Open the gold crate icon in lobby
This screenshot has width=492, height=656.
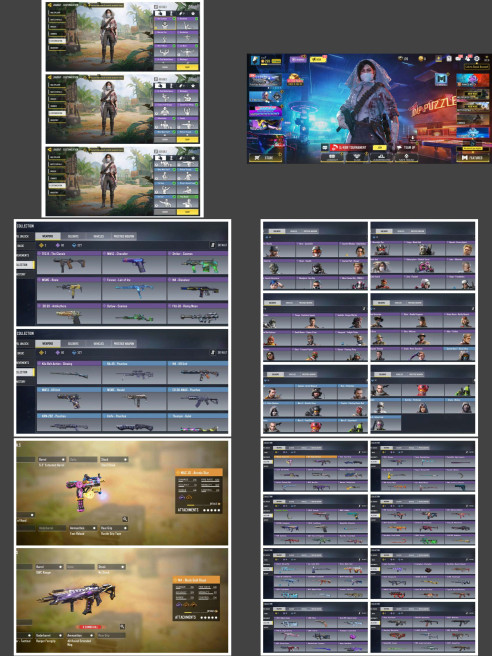(295, 79)
